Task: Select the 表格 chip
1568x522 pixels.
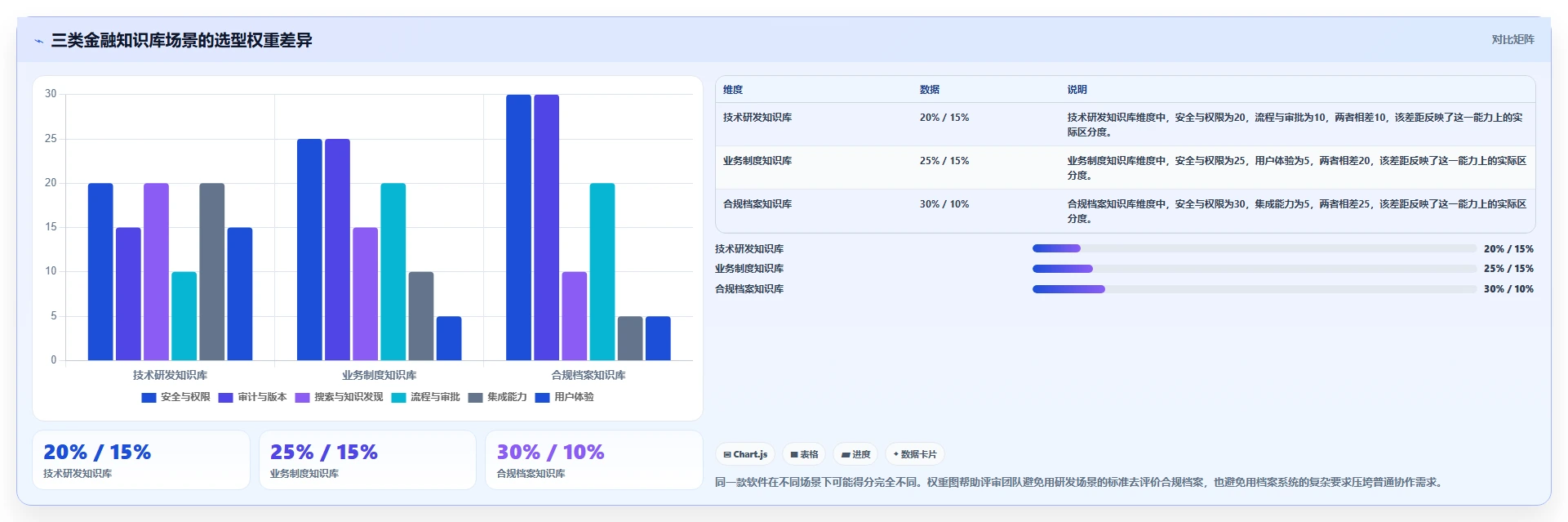Action: (804, 454)
